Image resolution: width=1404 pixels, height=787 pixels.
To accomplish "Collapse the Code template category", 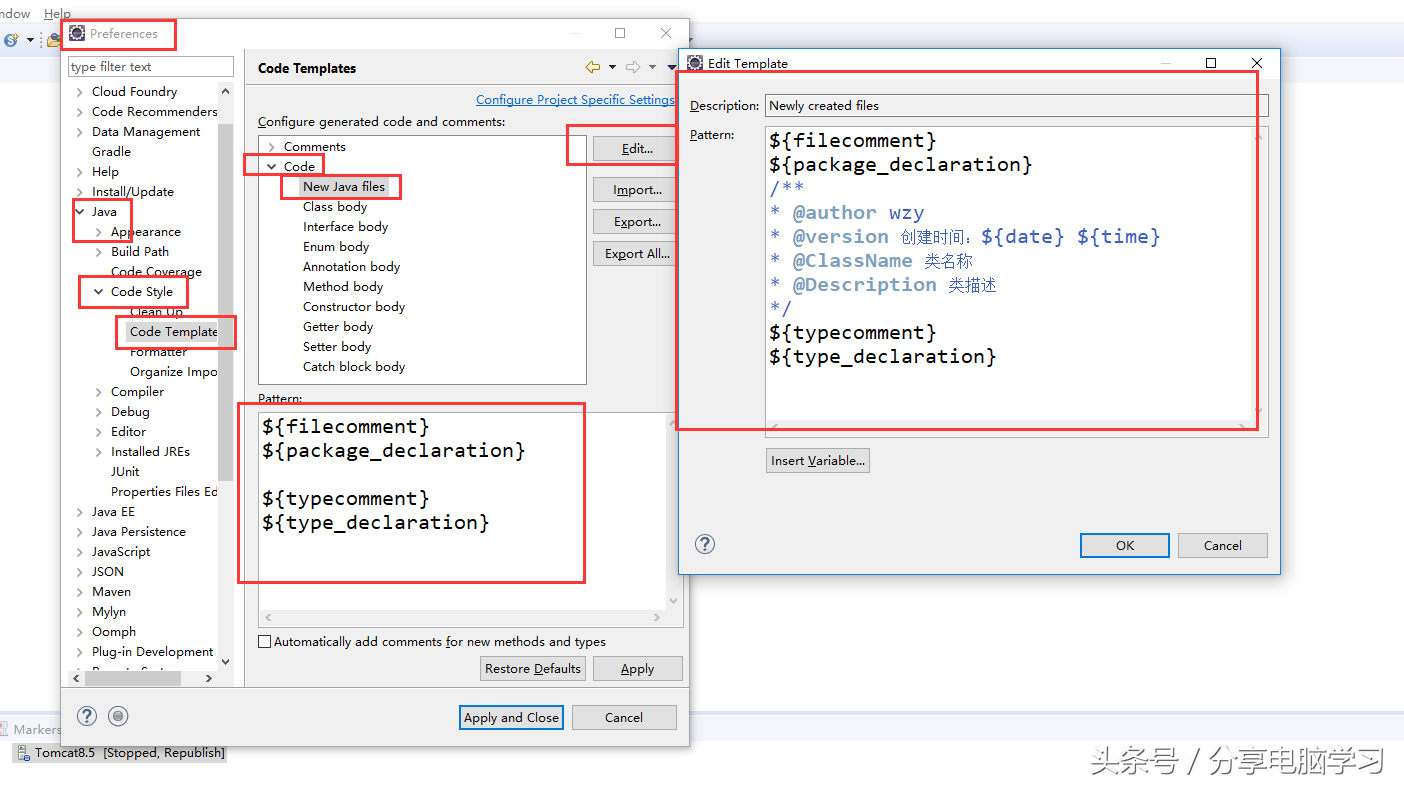I will point(271,167).
